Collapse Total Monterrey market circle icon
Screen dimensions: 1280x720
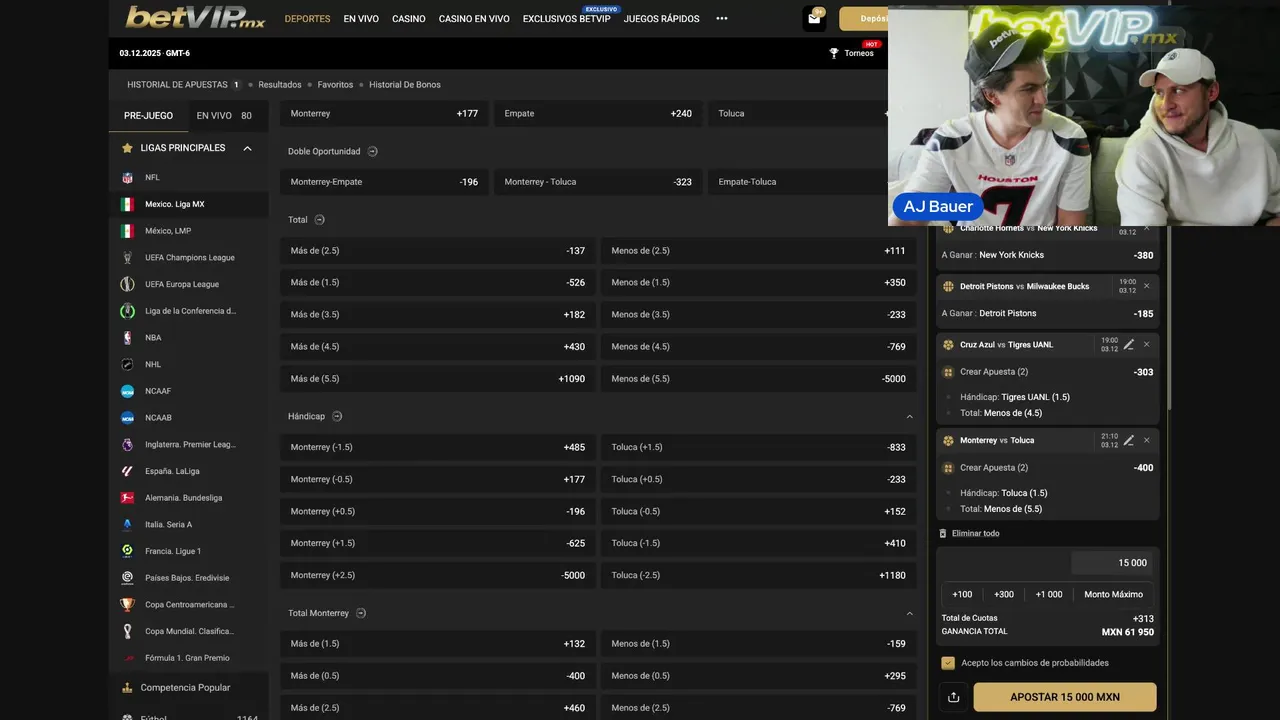(361, 613)
